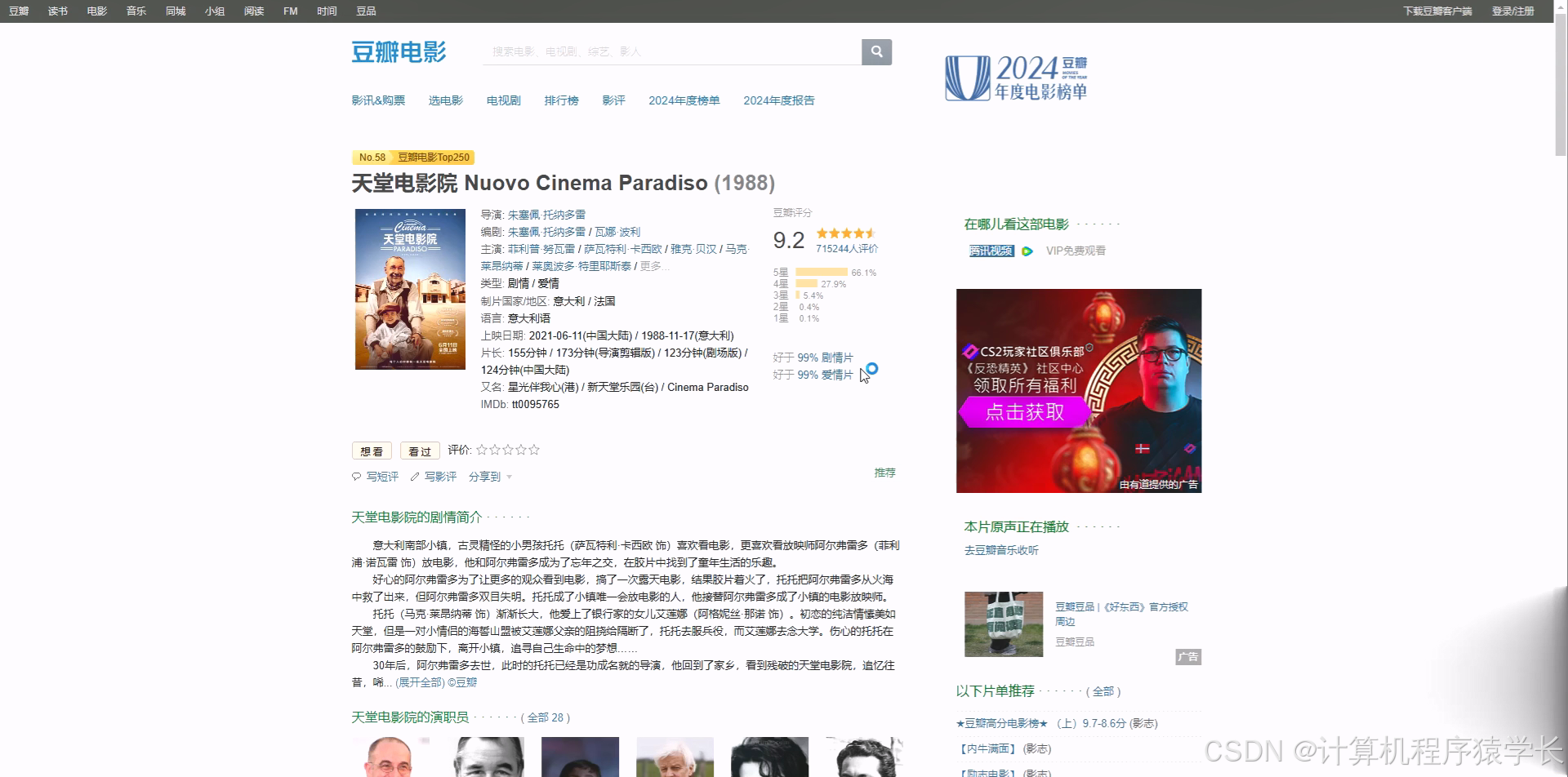The width and height of the screenshot is (1568, 777).
Task: Focus the movie search input field
Action: [672, 51]
